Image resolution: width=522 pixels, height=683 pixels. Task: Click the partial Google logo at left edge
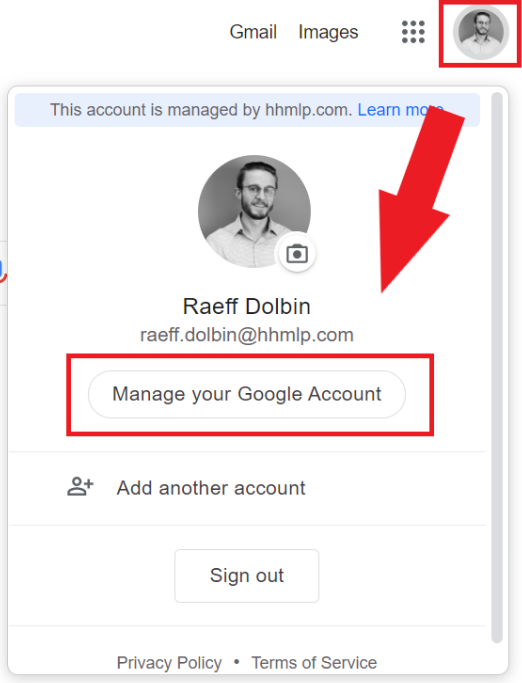(3, 271)
